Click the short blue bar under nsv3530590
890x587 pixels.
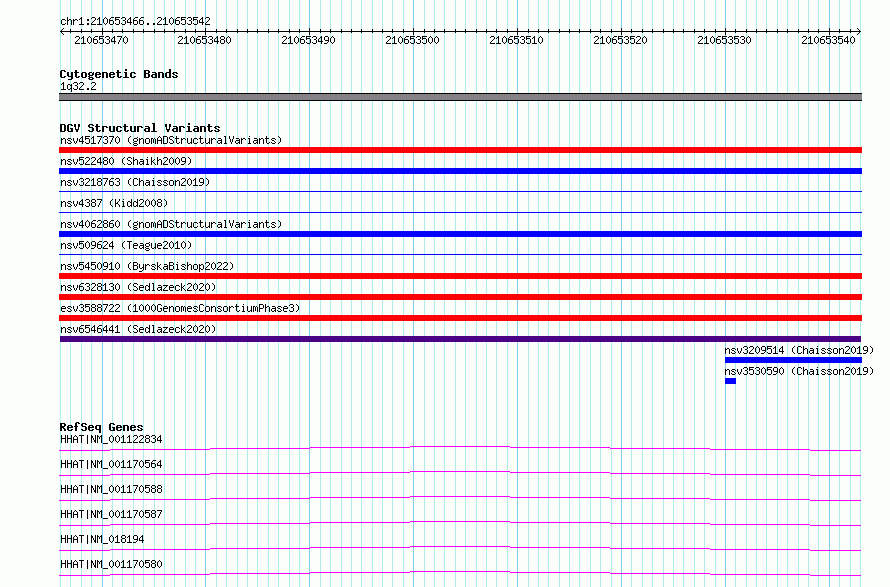[x=731, y=381]
